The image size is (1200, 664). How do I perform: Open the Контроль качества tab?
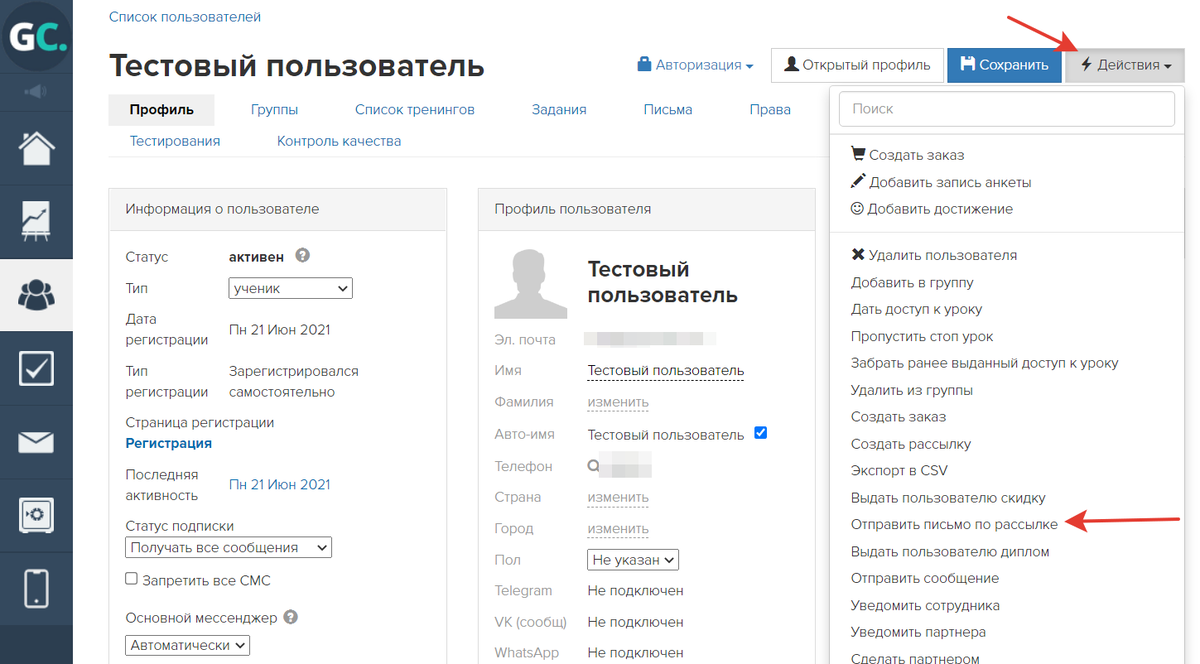pyautogui.click(x=339, y=141)
